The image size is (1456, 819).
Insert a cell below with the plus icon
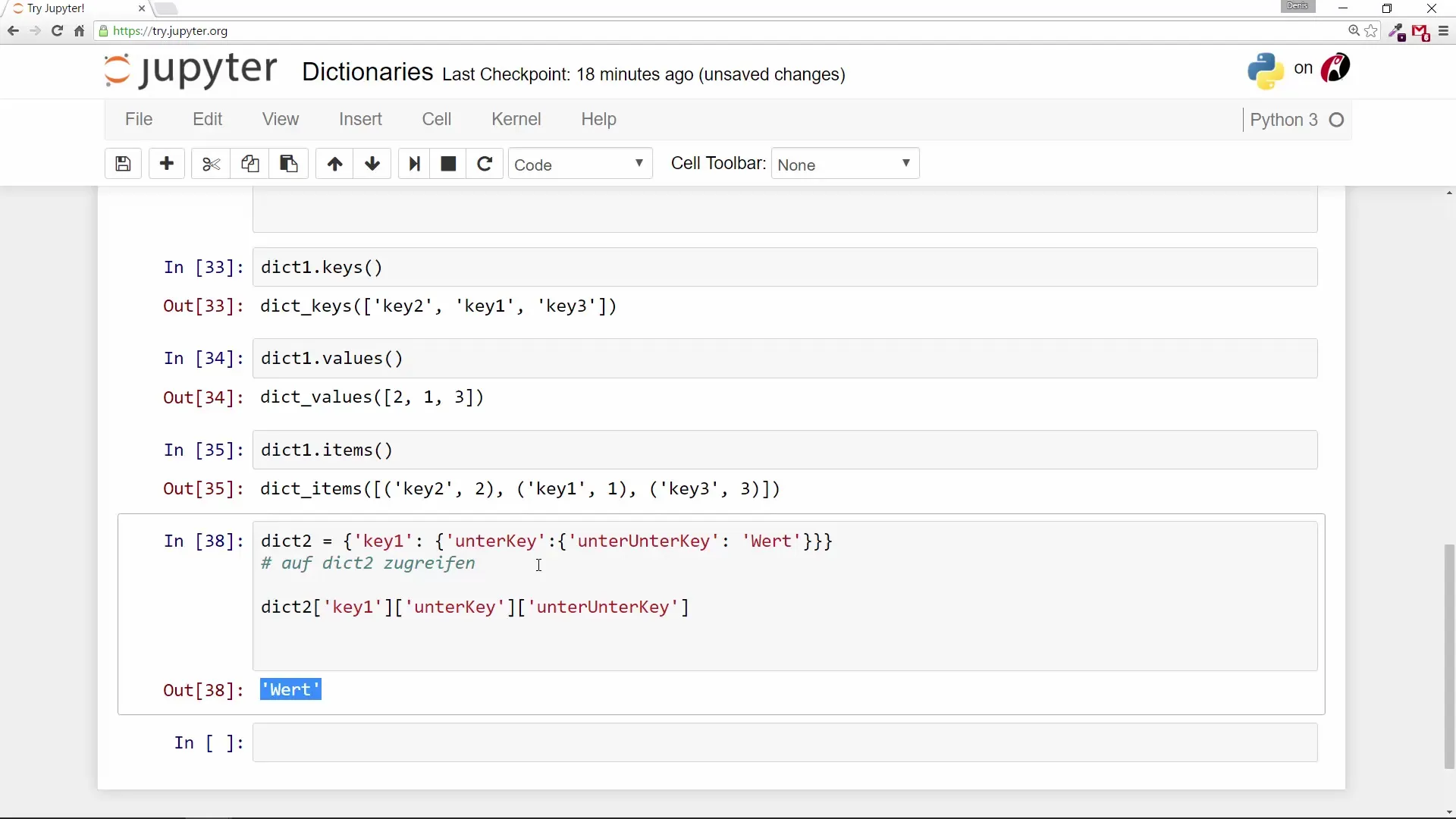pos(167,164)
